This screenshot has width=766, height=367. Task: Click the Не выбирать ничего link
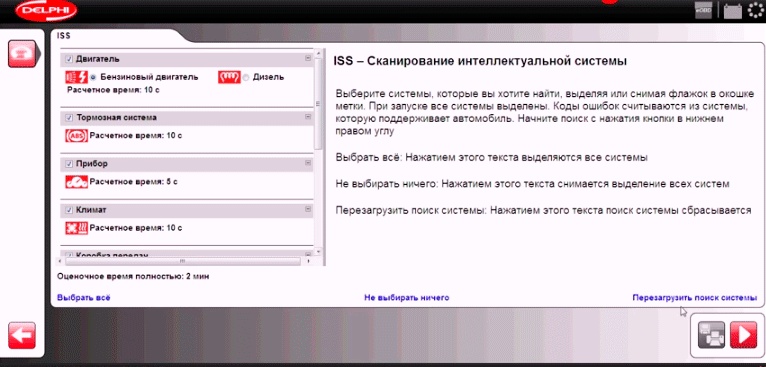click(x=406, y=298)
